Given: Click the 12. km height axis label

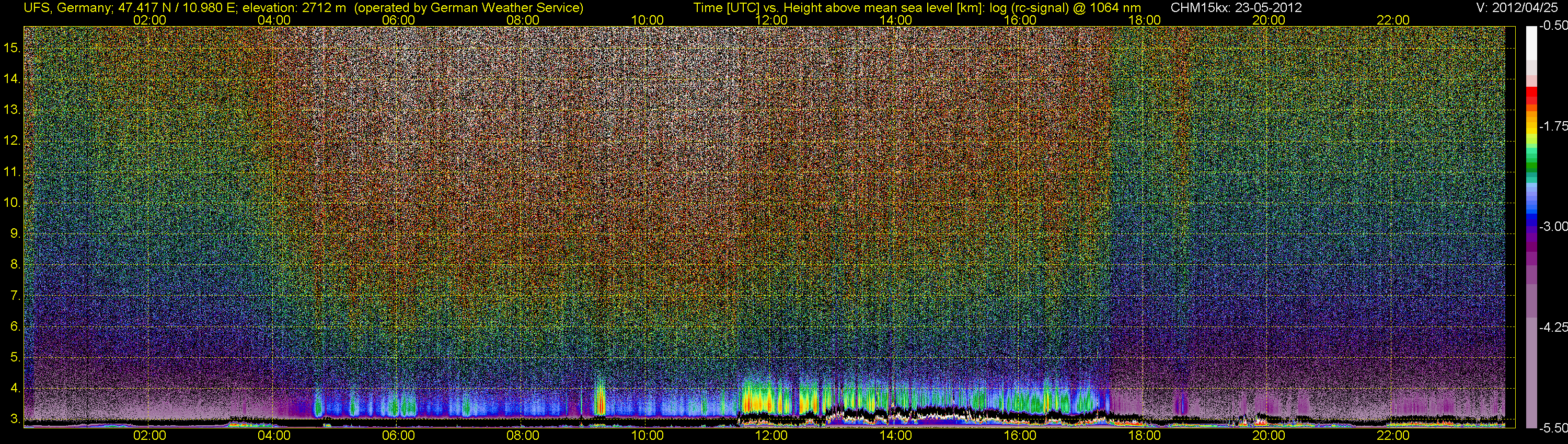Looking at the screenshot, I should pyautogui.click(x=12, y=141).
